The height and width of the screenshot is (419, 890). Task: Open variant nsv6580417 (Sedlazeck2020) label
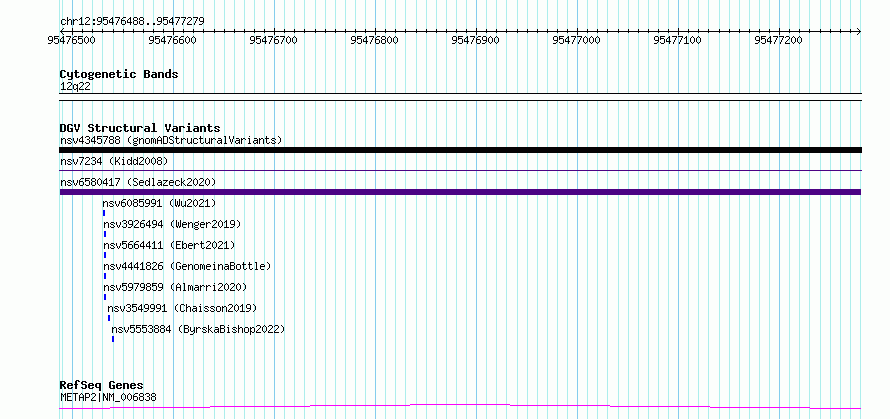[x=138, y=182]
